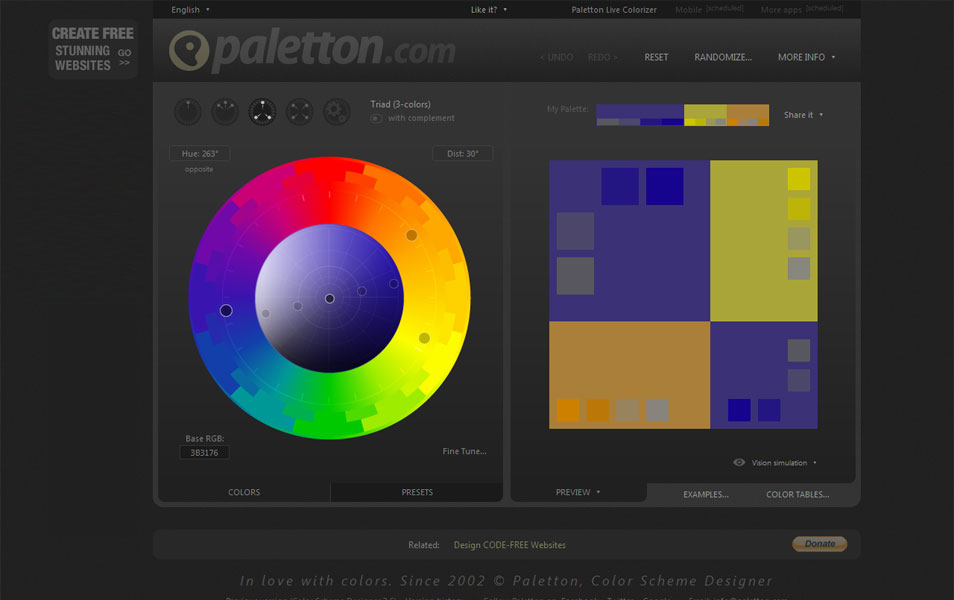954x600 pixels.
Task: Click the gray swatch at bottom of yellow block's swatch column
Action: pyautogui.click(x=799, y=268)
